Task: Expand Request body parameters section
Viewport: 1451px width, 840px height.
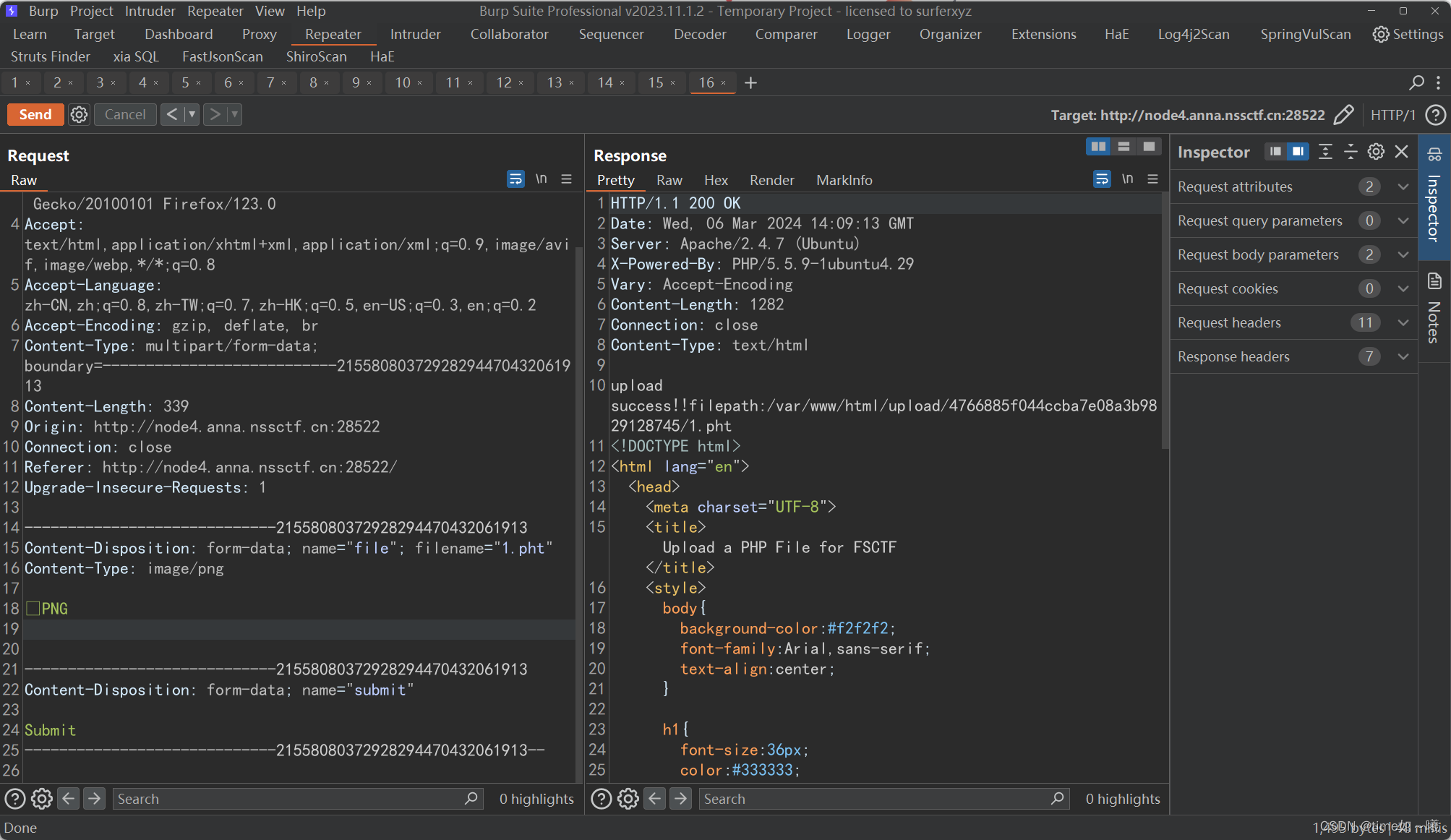Action: pos(1294,254)
